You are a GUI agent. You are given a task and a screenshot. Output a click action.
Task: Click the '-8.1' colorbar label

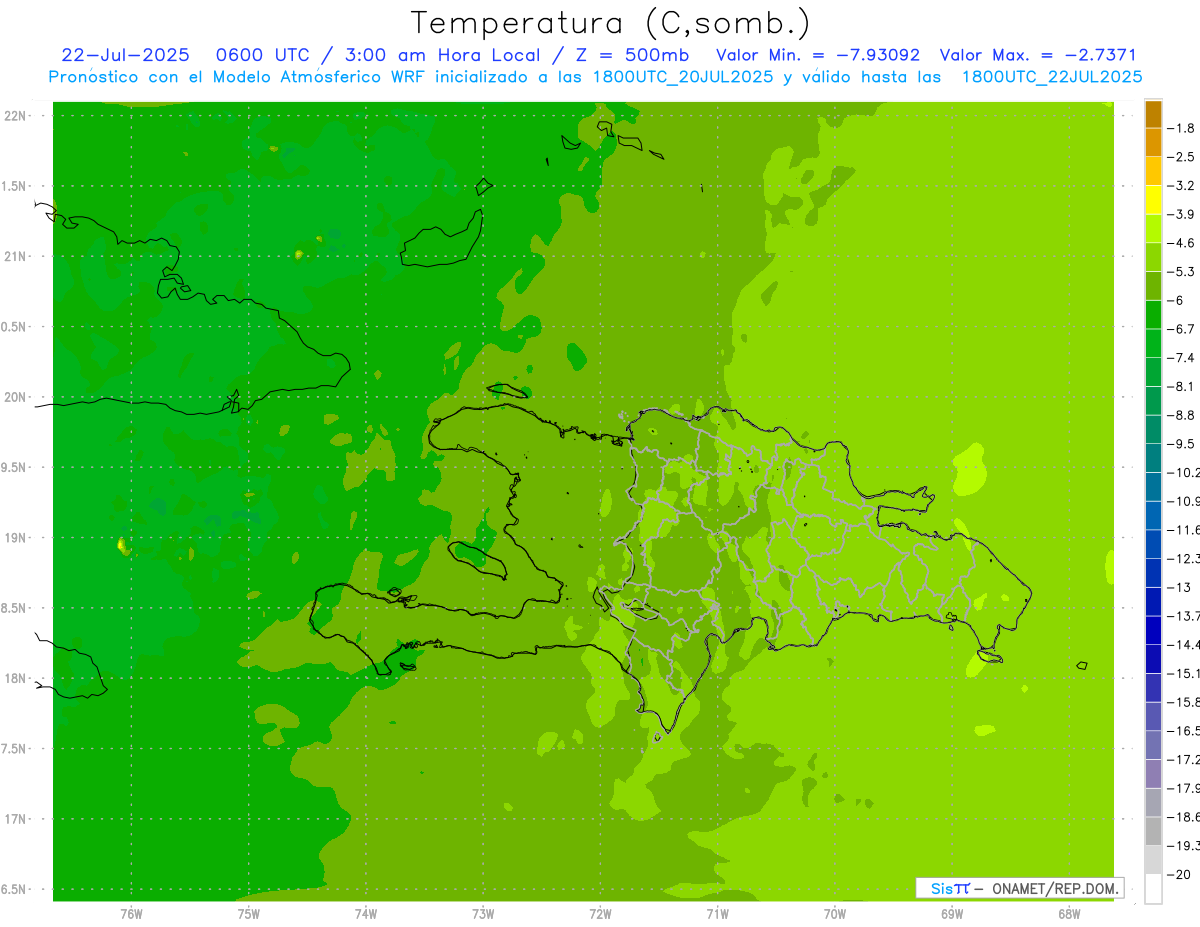[1182, 386]
